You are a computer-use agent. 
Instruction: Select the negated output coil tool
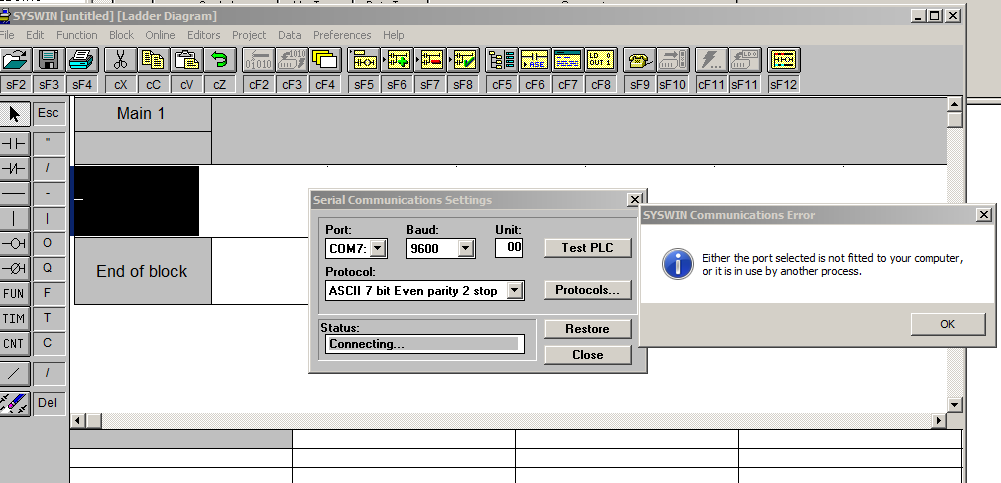coord(15,269)
